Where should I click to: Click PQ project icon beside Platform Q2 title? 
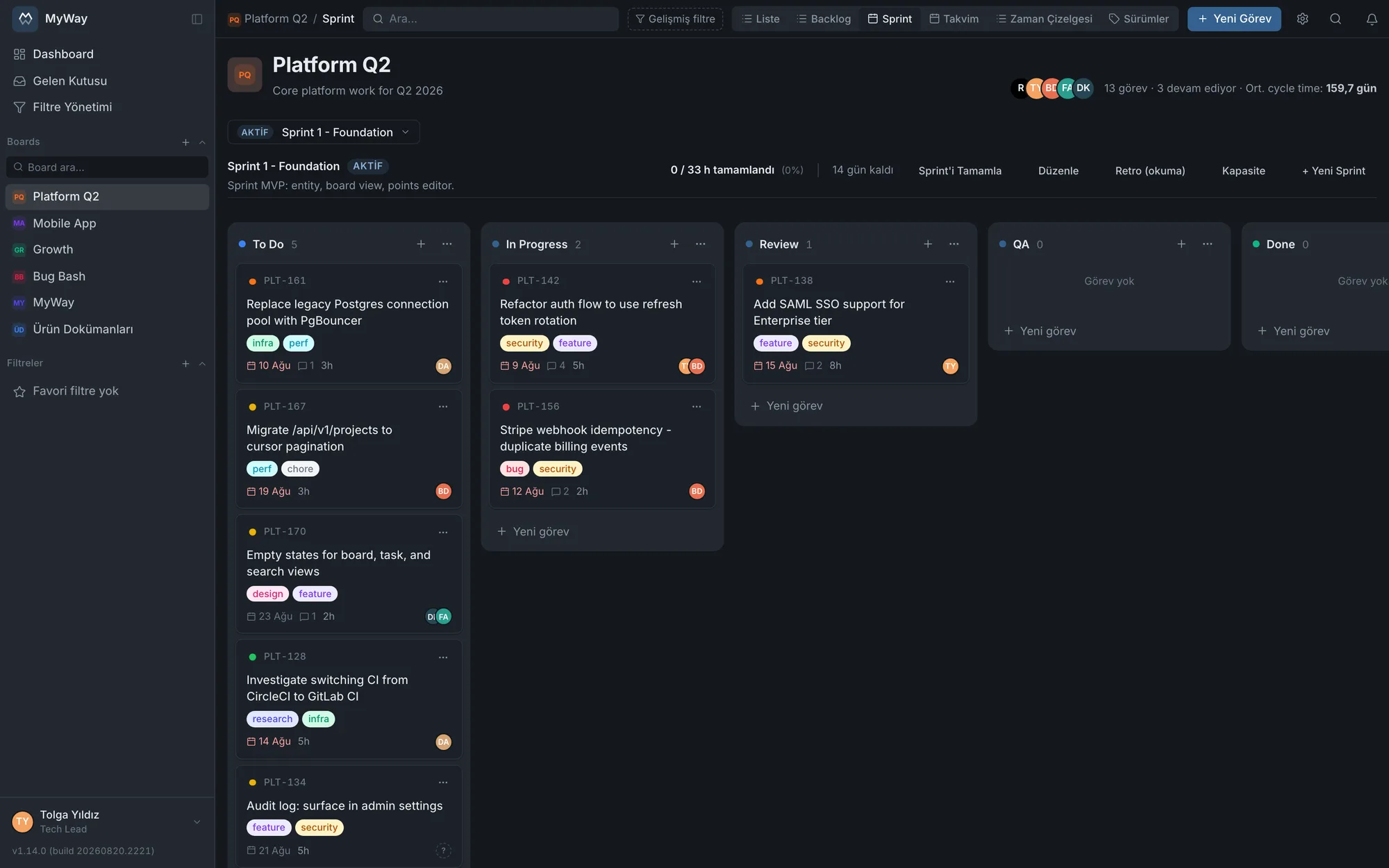244,75
